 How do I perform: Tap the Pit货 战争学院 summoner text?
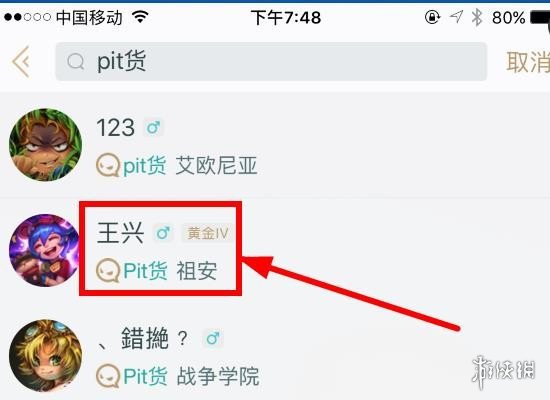191,376
